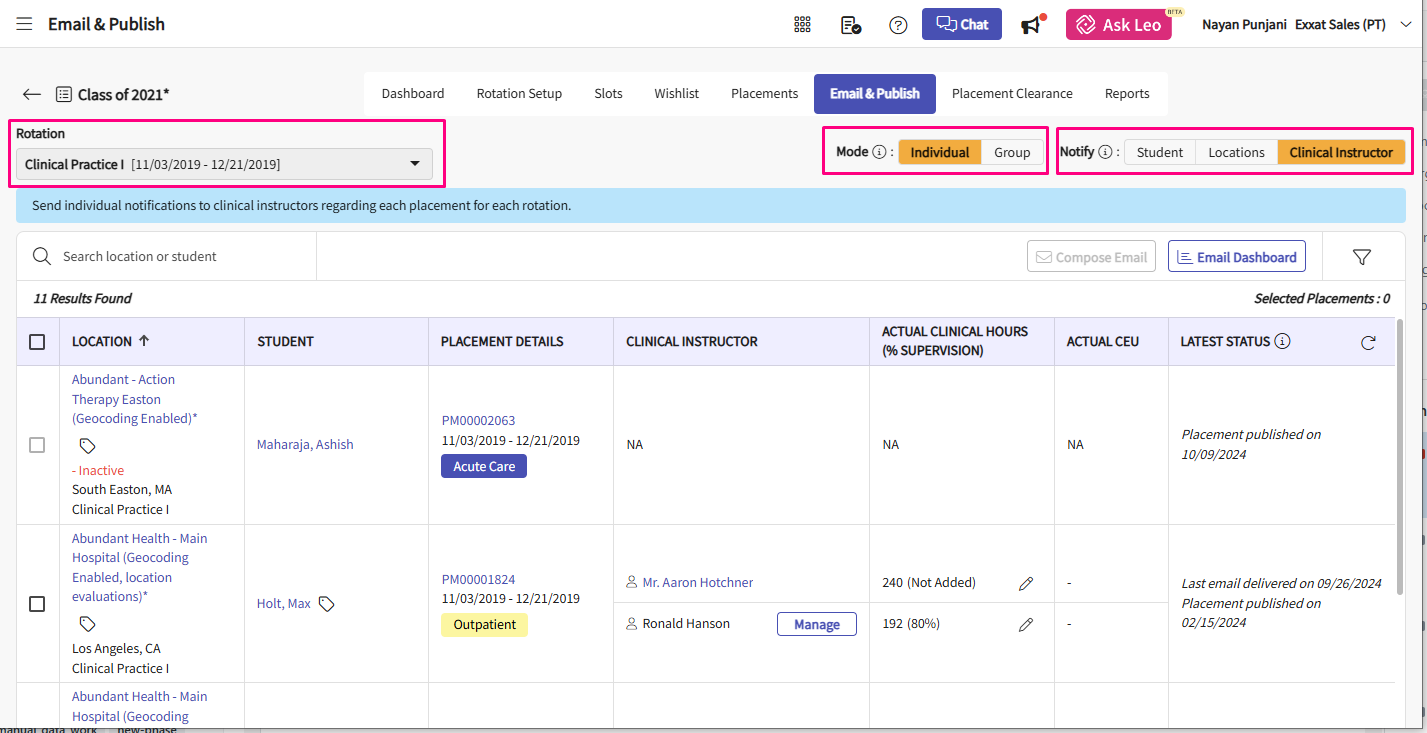1427x733 pixels.
Task: Open the hamburger navigation menu
Action: (x=24, y=24)
